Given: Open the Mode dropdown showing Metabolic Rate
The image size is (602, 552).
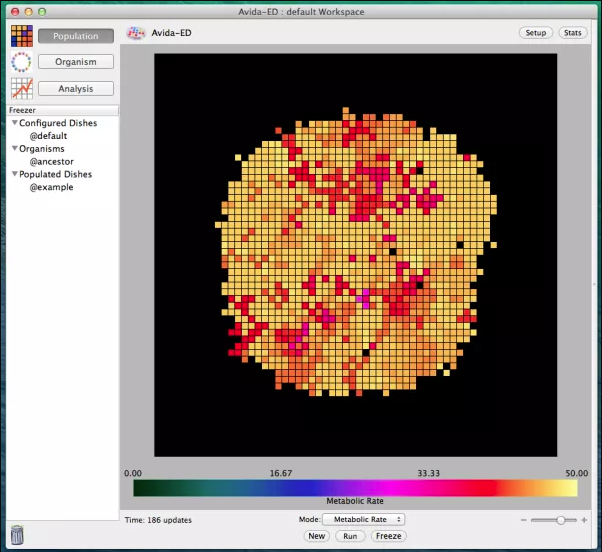Looking at the screenshot, I should pyautogui.click(x=364, y=520).
